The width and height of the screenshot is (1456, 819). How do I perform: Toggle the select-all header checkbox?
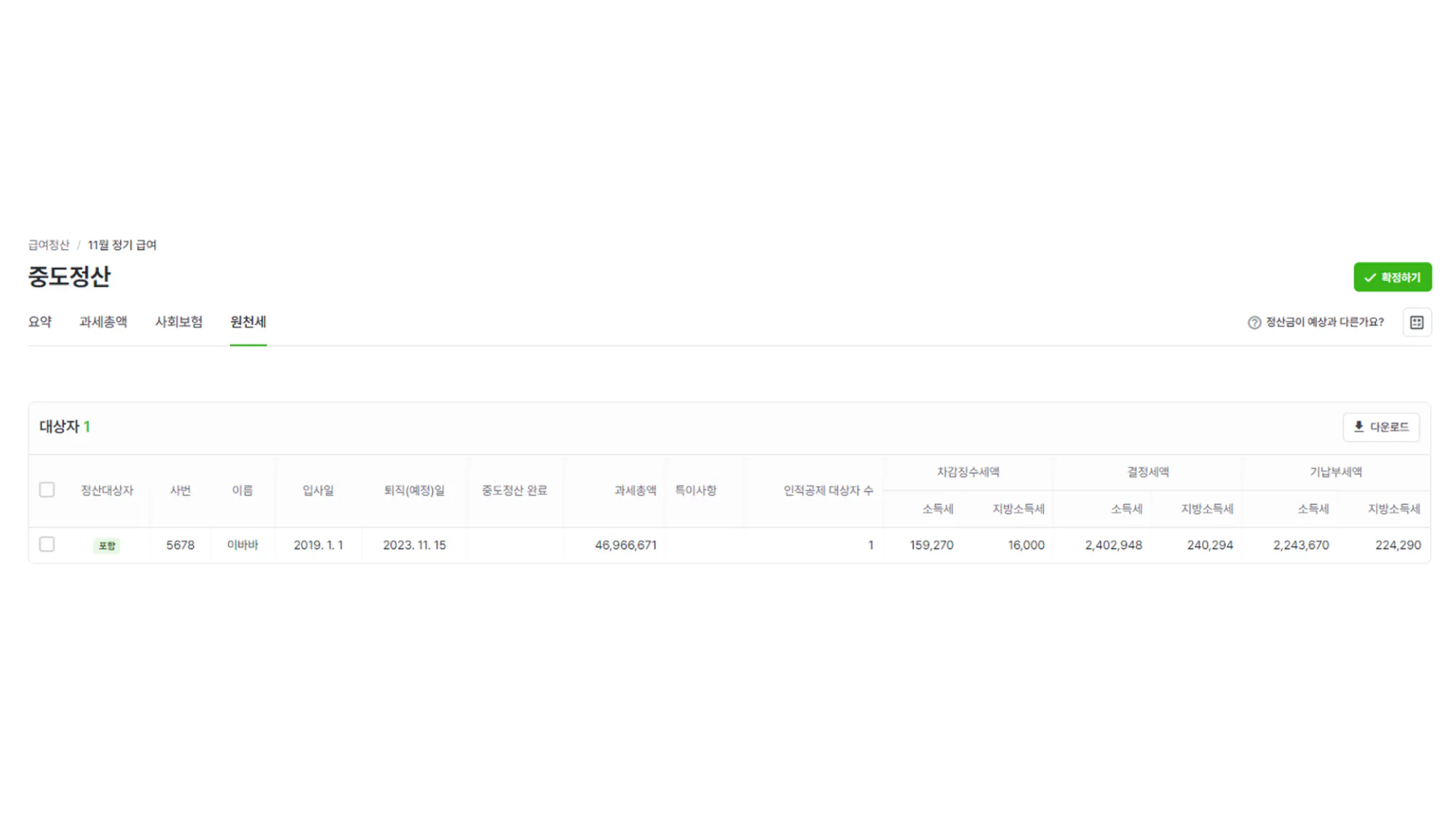47,490
